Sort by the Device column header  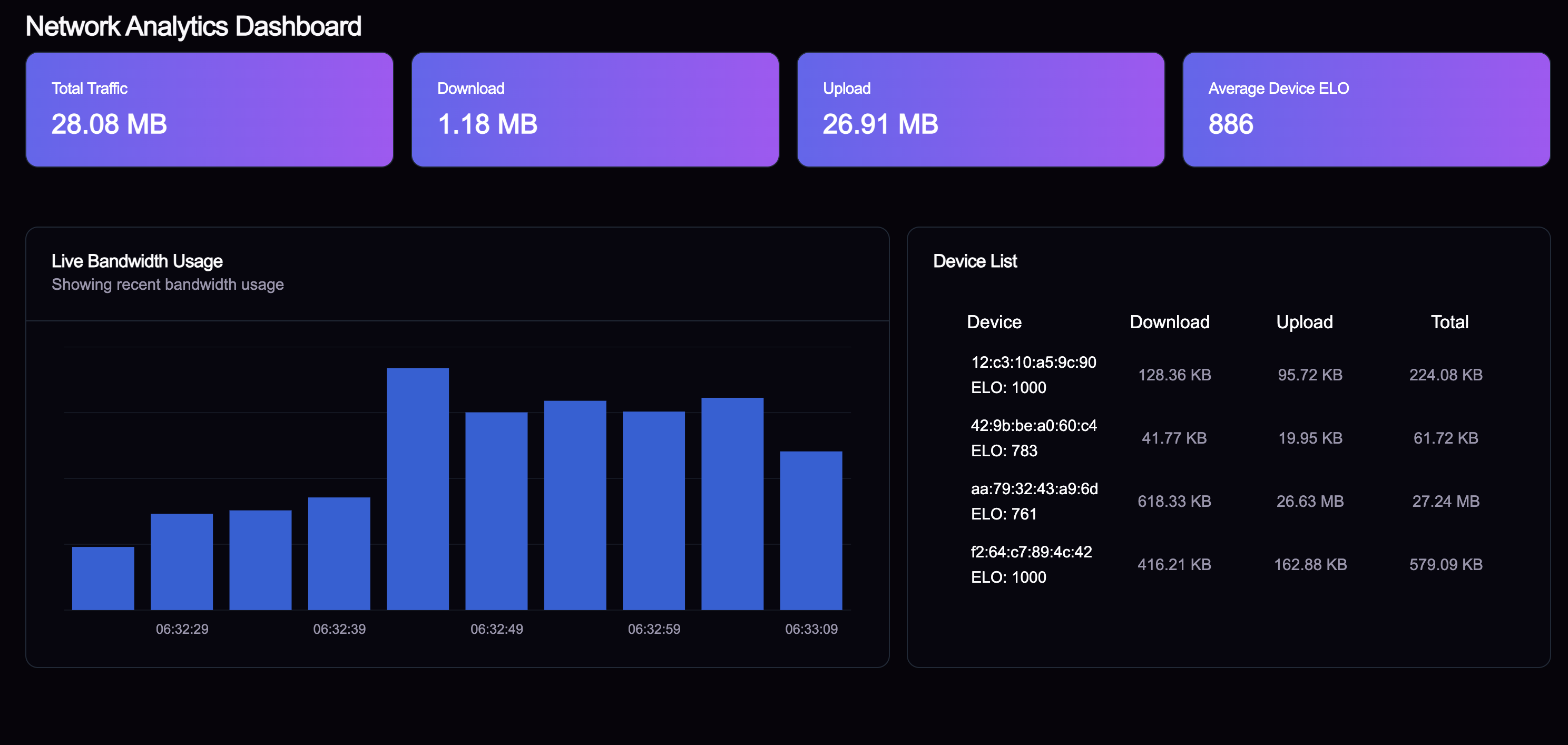point(994,322)
